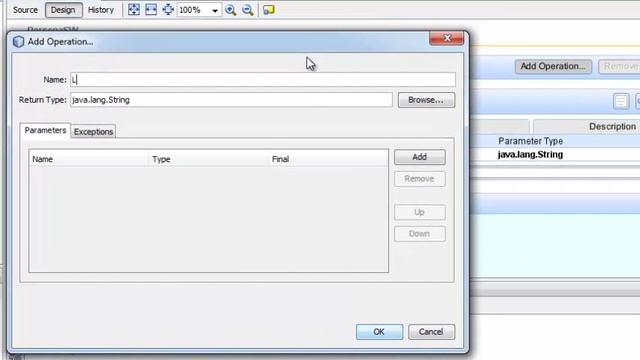Click the Down button

tap(420, 234)
